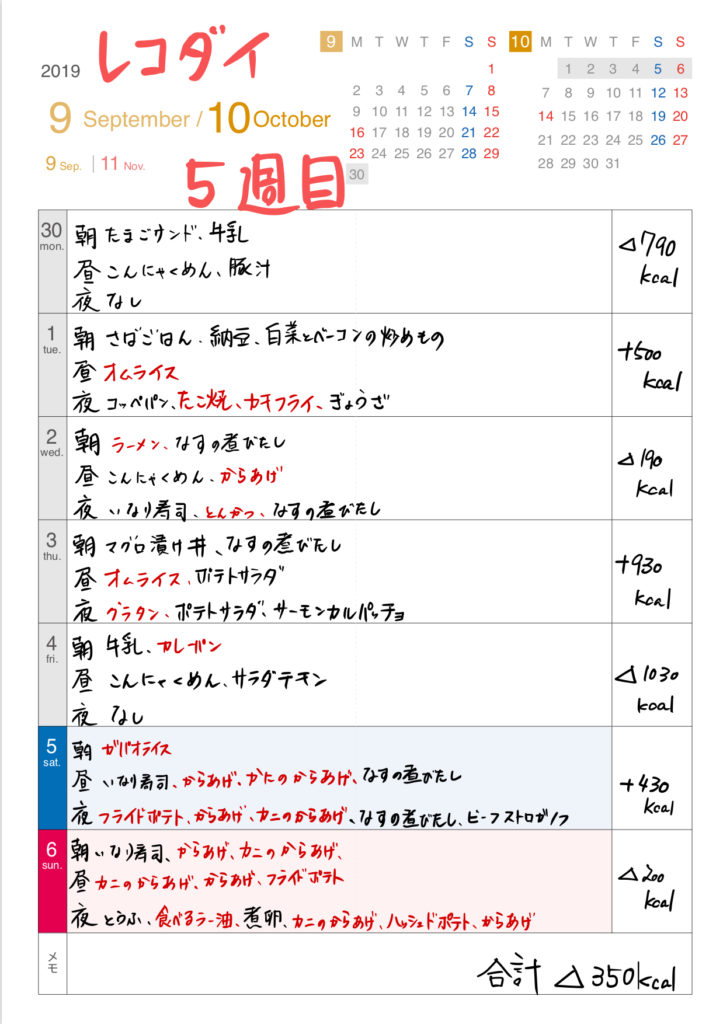Select the '3 thu.' day cell
This screenshot has width=723, height=1024.
click(x=52, y=571)
